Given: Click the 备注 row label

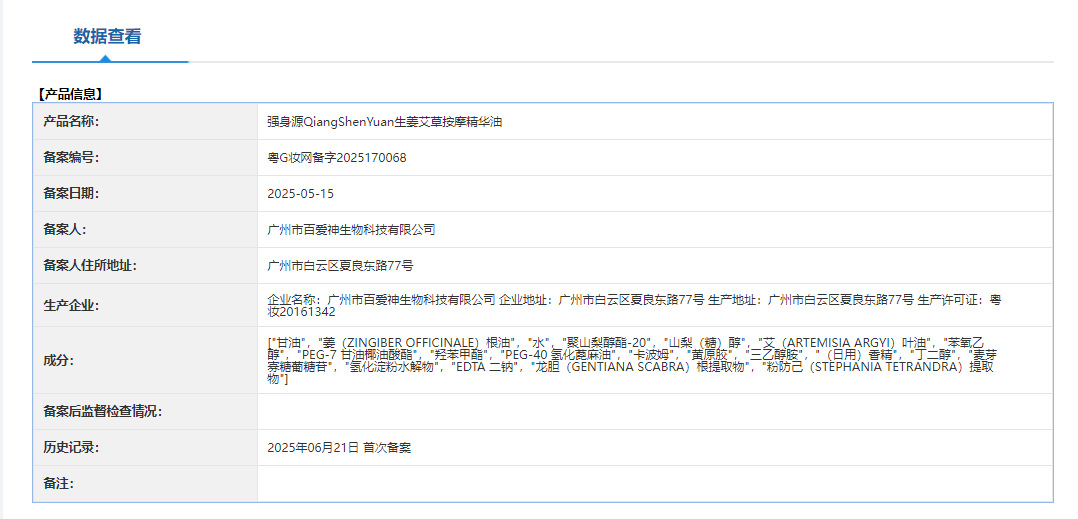Looking at the screenshot, I should [x=58, y=483].
